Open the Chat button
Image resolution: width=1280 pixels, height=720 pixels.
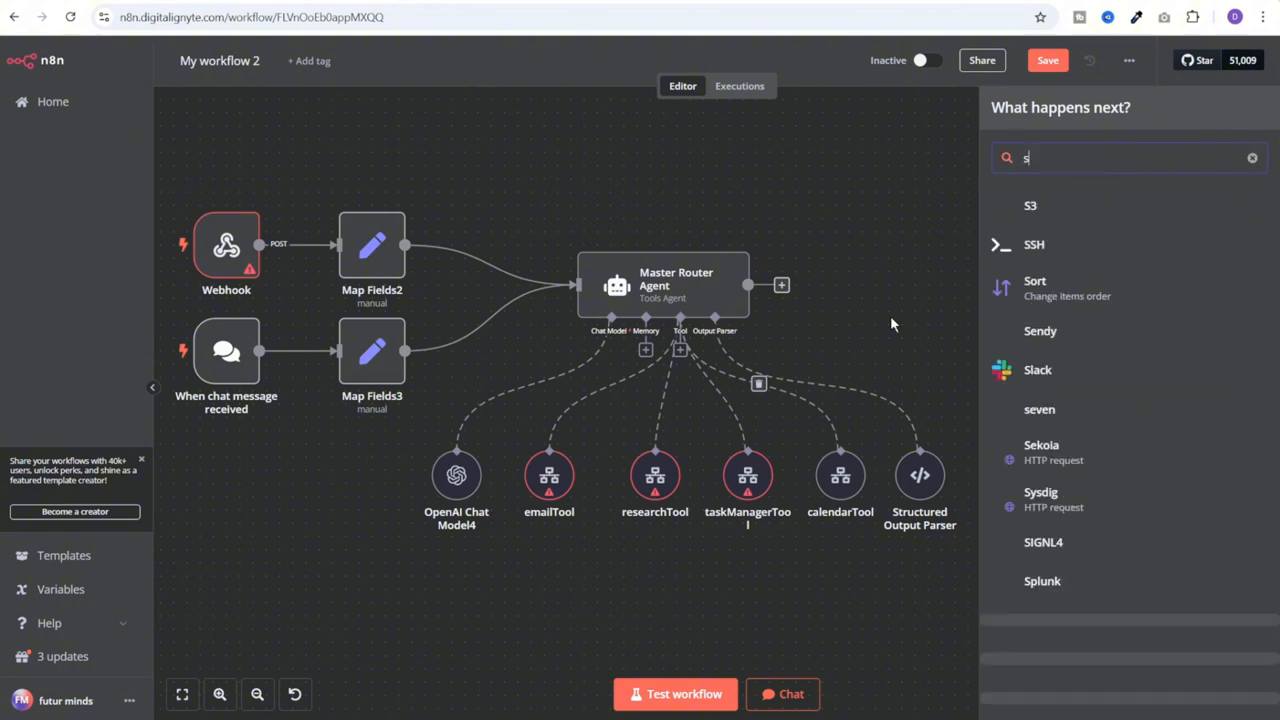(783, 694)
